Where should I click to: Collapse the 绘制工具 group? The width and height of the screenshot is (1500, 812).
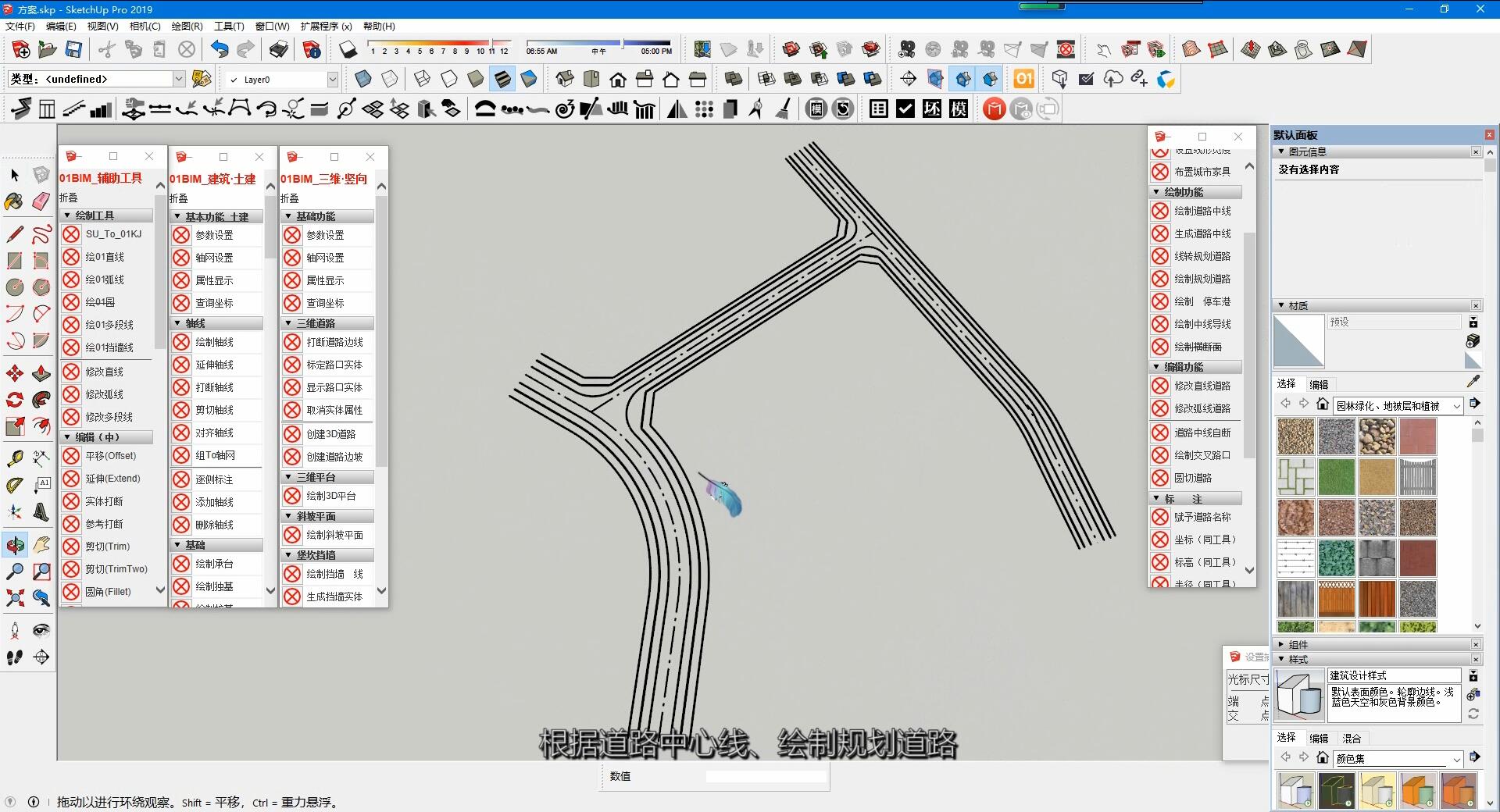[67, 215]
